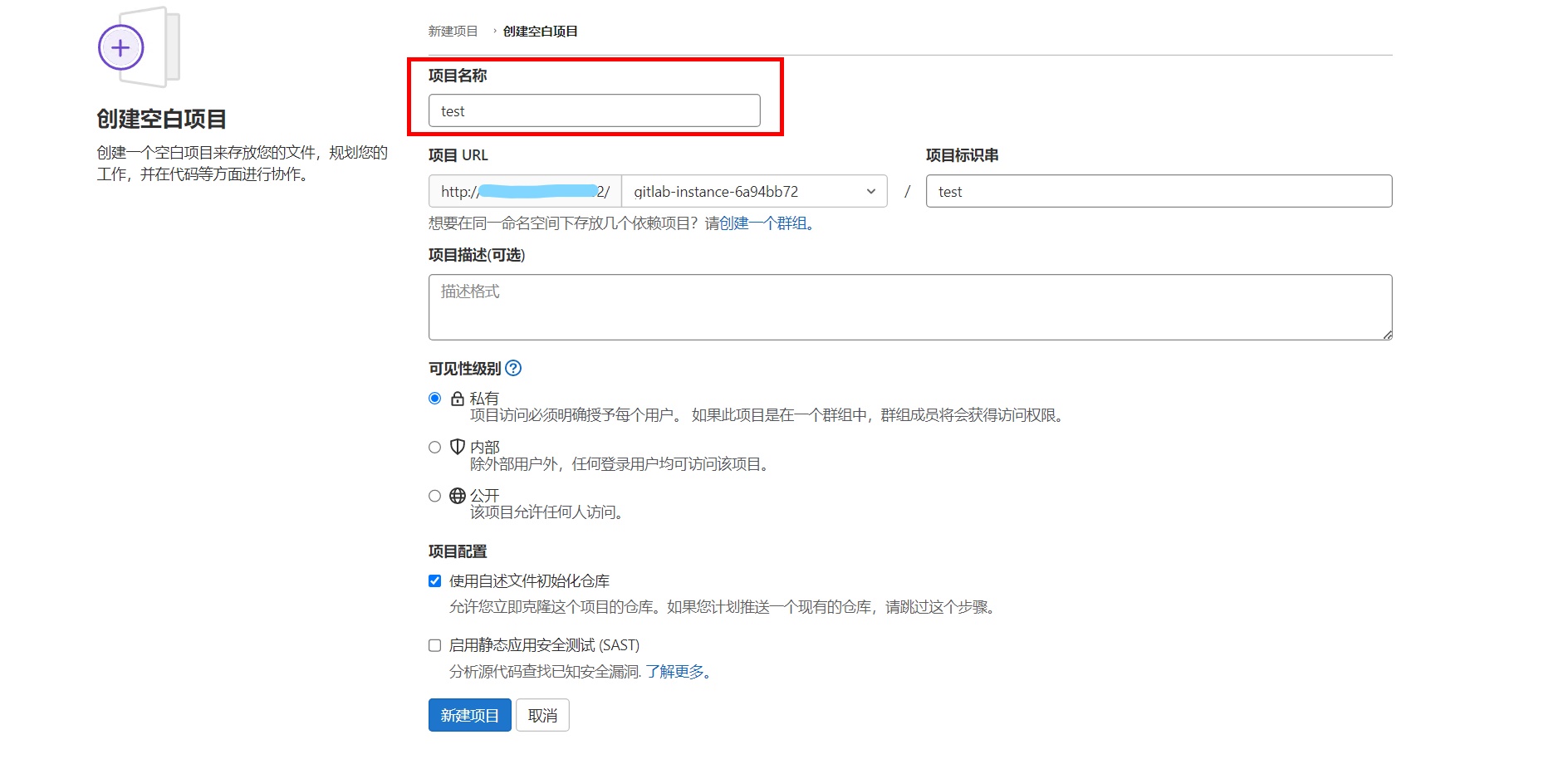Click the blue 新建项目 submit button
The image size is (1568, 764).
[x=469, y=714]
